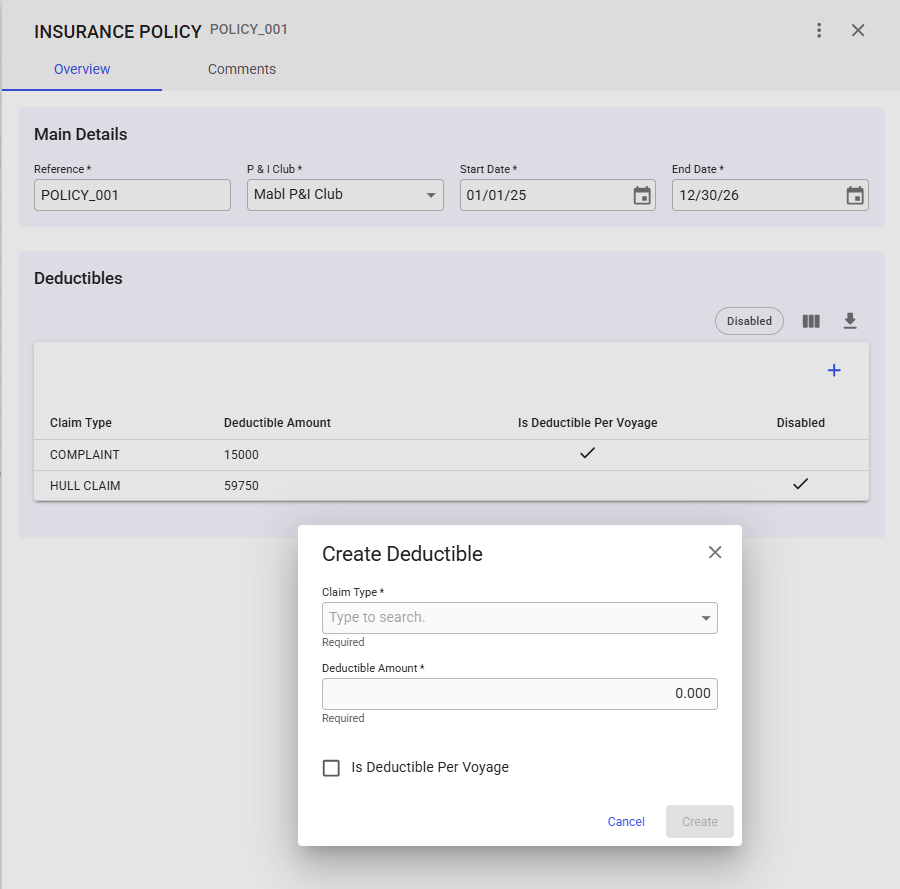Open the Start Date calendar picker

[x=642, y=196]
